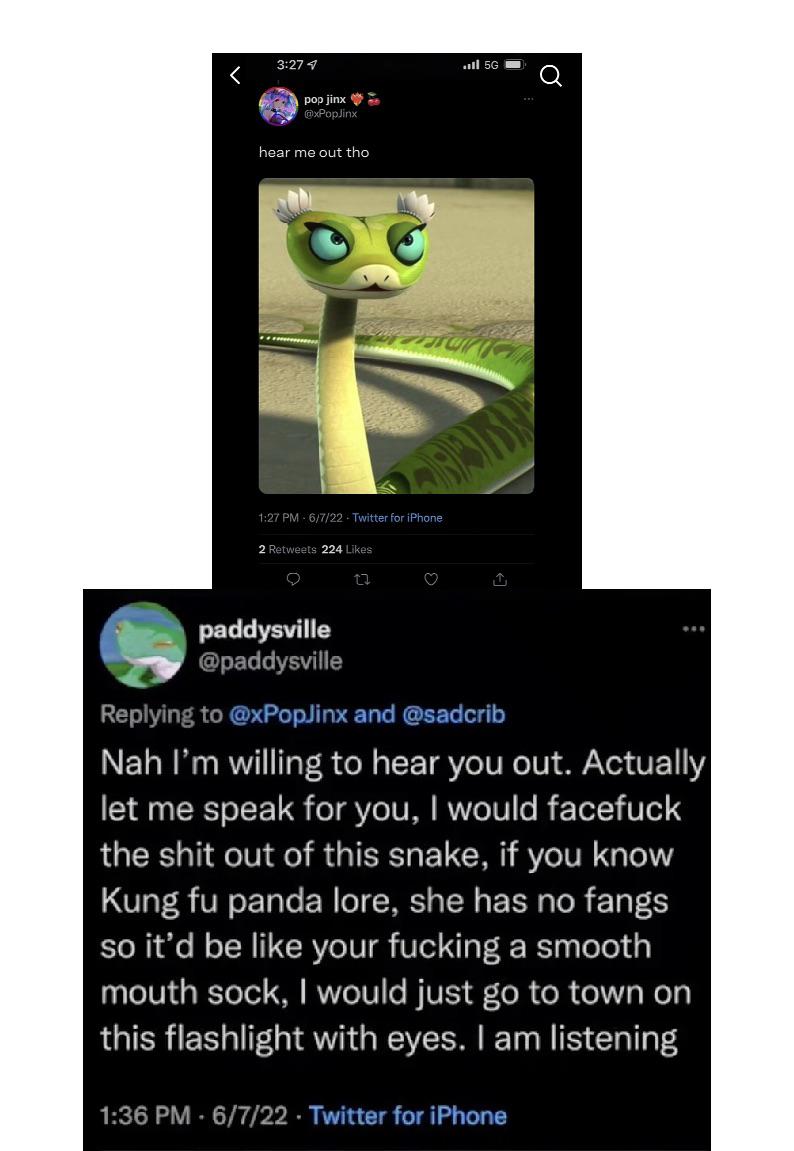
Task: Click Twitter for iPhone link under image
Action: [x=397, y=518]
